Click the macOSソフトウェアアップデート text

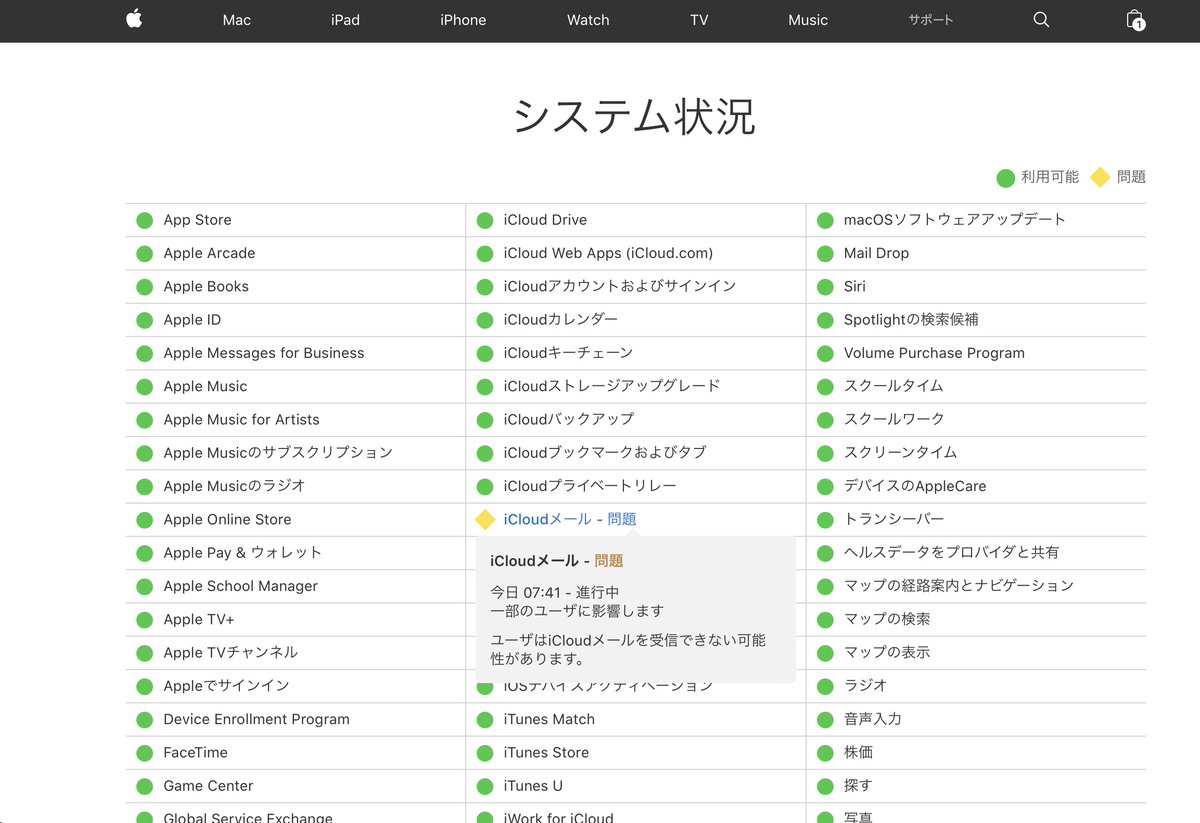coord(954,220)
